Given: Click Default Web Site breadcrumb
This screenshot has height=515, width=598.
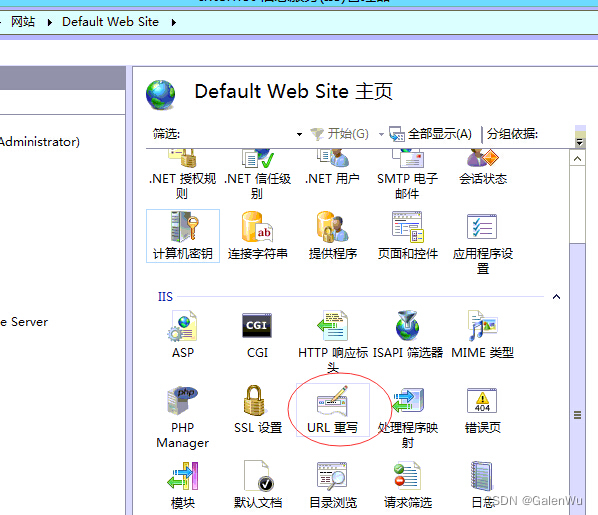Looking at the screenshot, I should 110,22.
